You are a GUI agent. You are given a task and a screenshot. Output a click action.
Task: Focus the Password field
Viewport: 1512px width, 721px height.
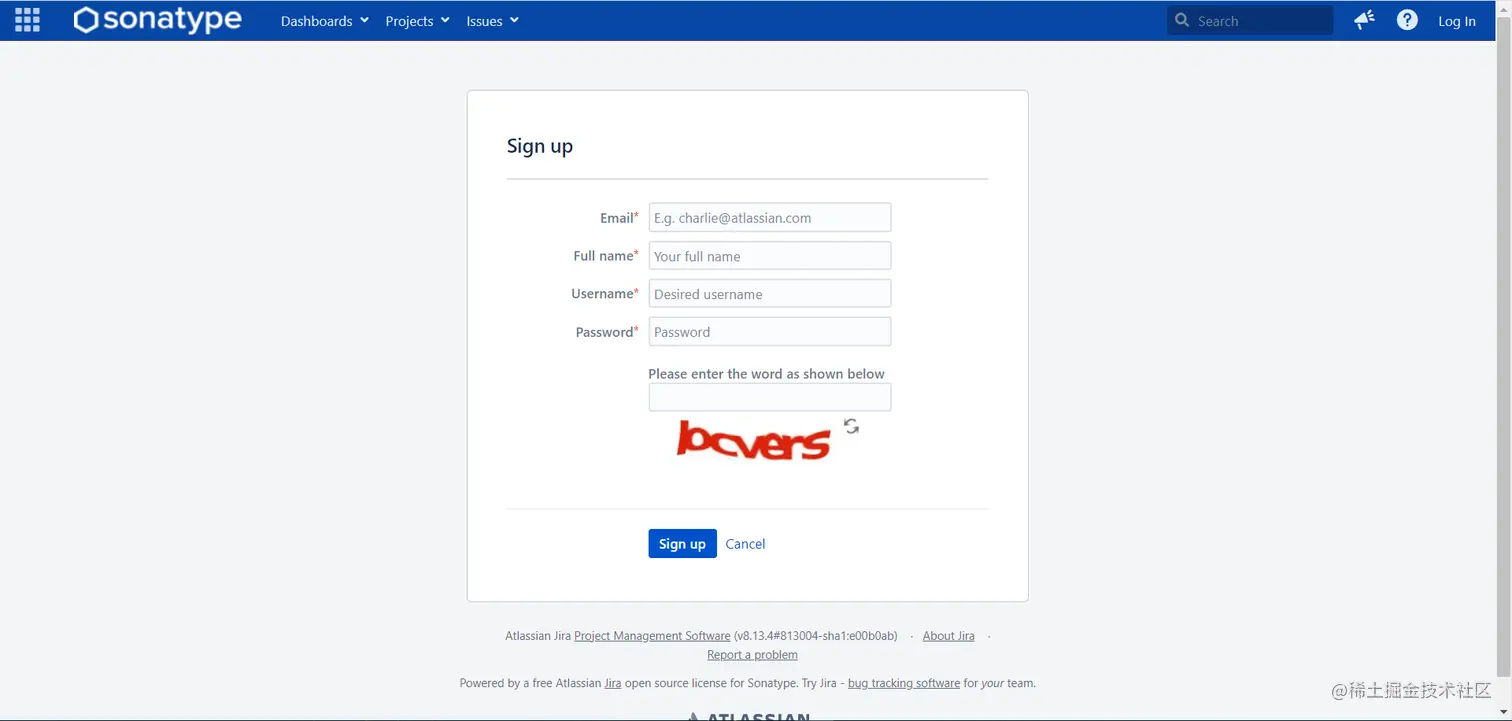[x=770, y=332]
